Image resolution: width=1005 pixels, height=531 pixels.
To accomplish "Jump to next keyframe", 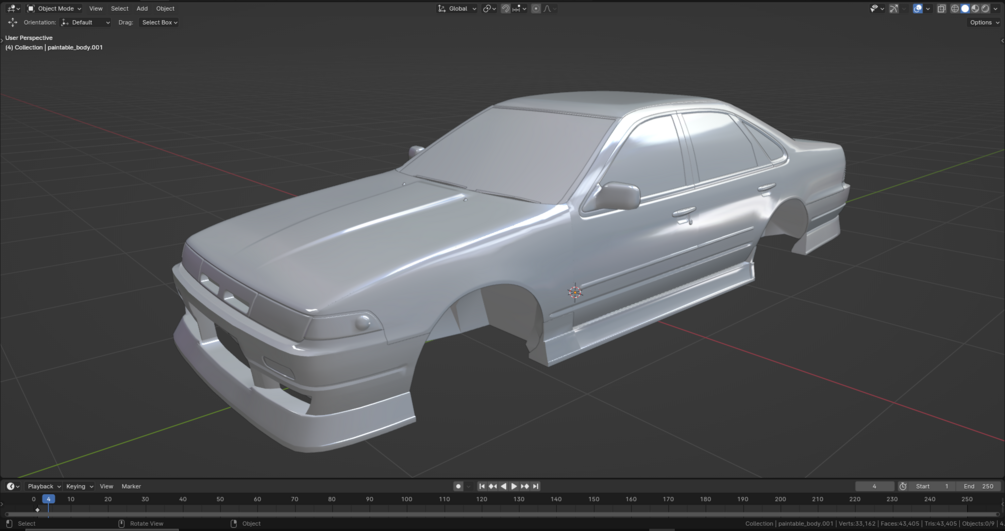I will [x=525, y=486].
